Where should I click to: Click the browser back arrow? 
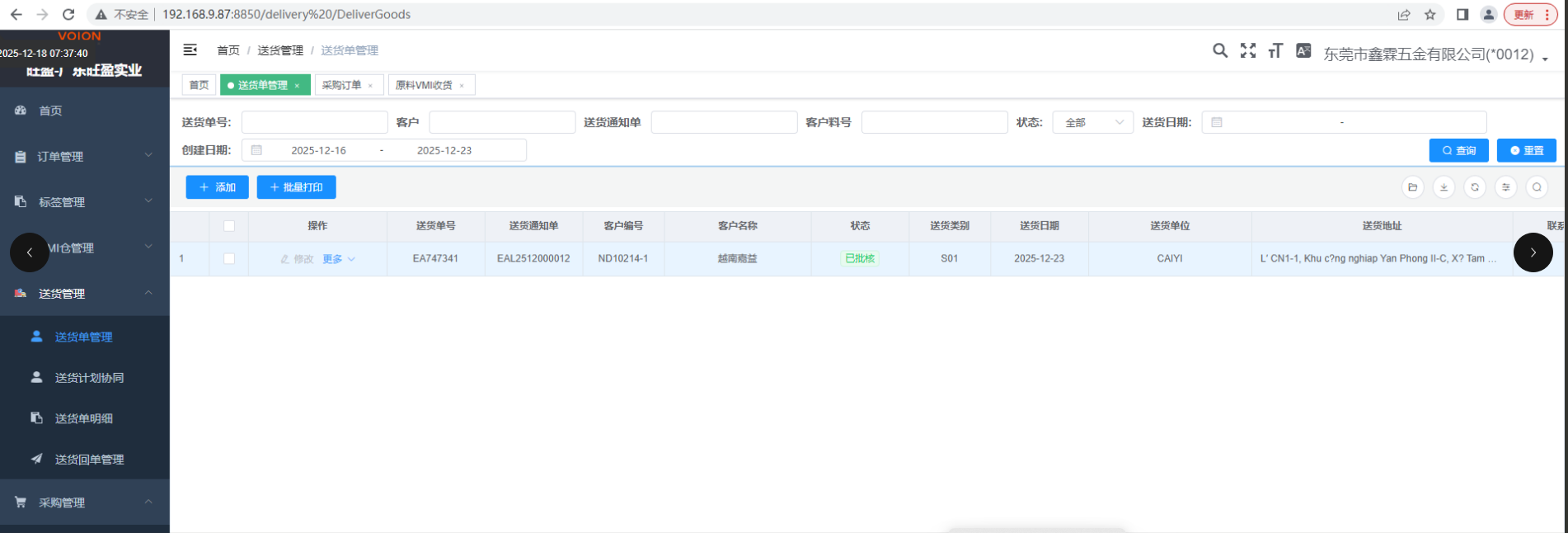click(x=16, y=14)
